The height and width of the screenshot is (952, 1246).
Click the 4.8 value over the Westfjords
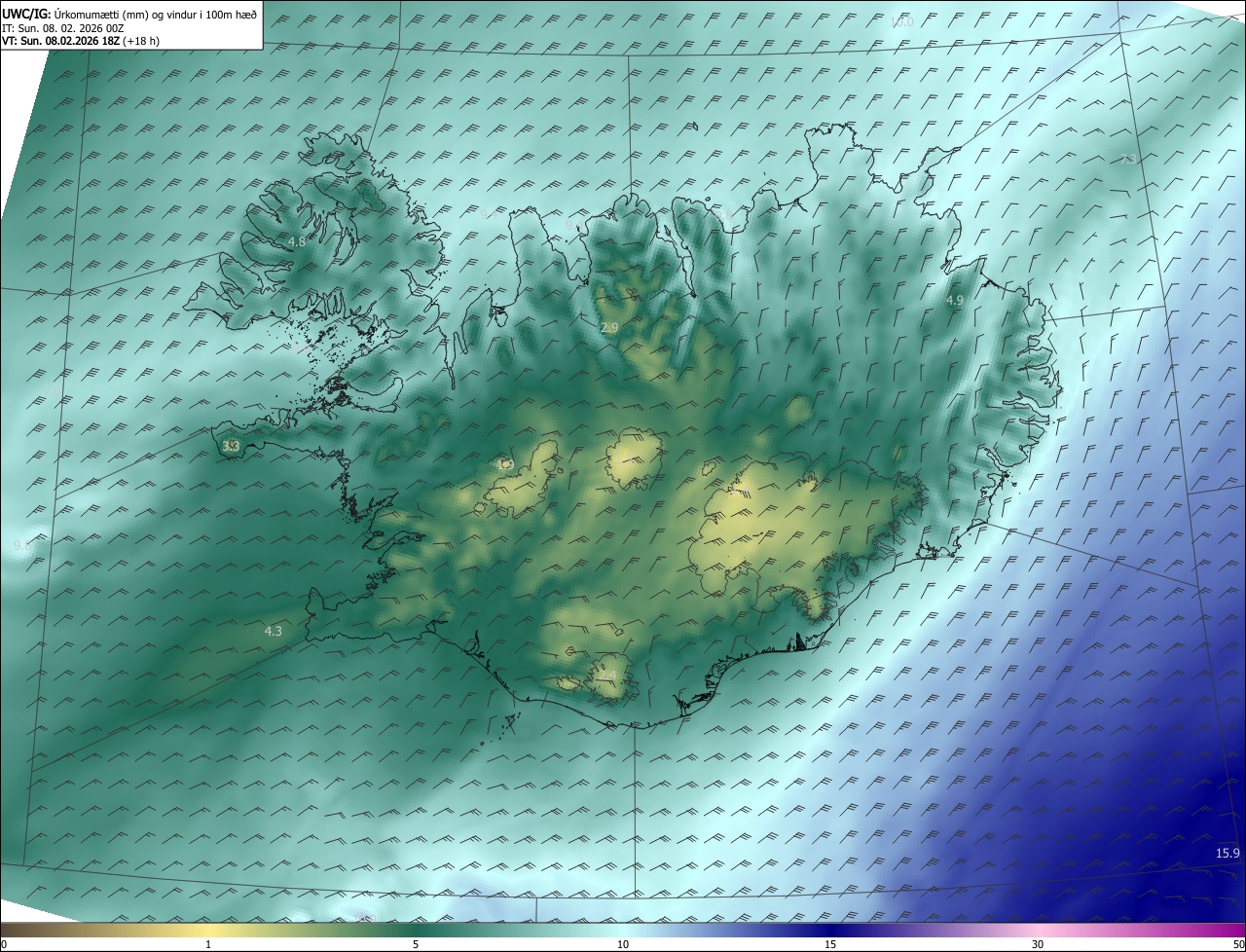pos(297,241)
